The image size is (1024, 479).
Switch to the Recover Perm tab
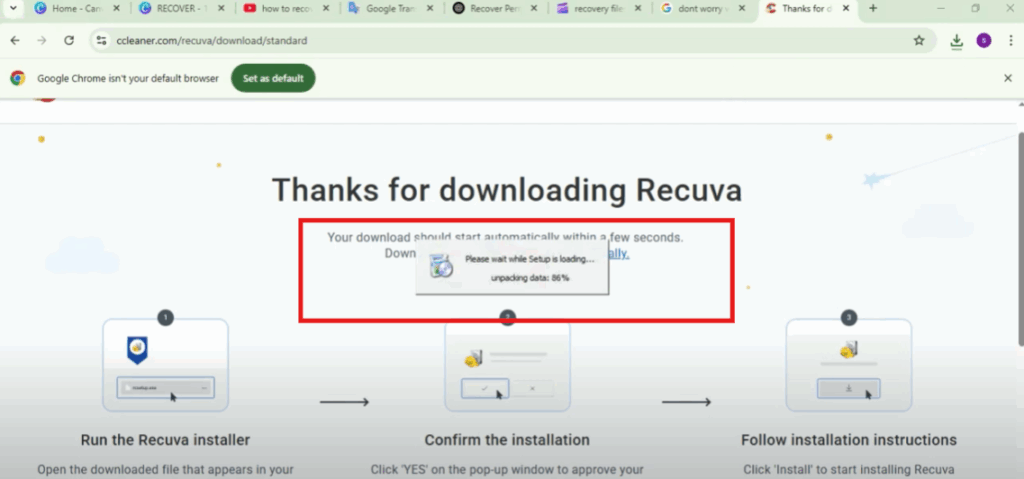coord(495,9)
